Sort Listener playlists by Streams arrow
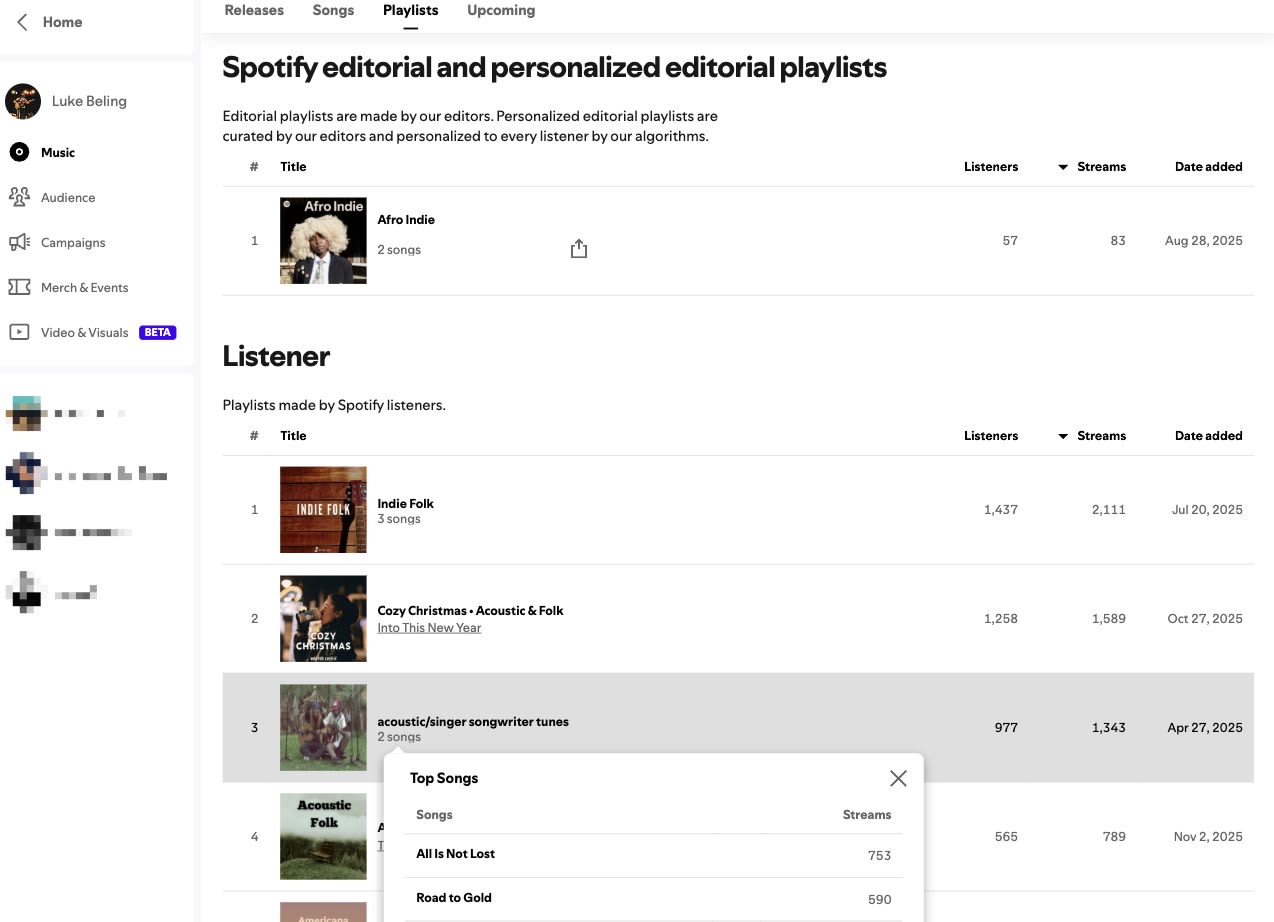Image resolution: width=1274 pixels, height=922 pixels. point(1063,436)
